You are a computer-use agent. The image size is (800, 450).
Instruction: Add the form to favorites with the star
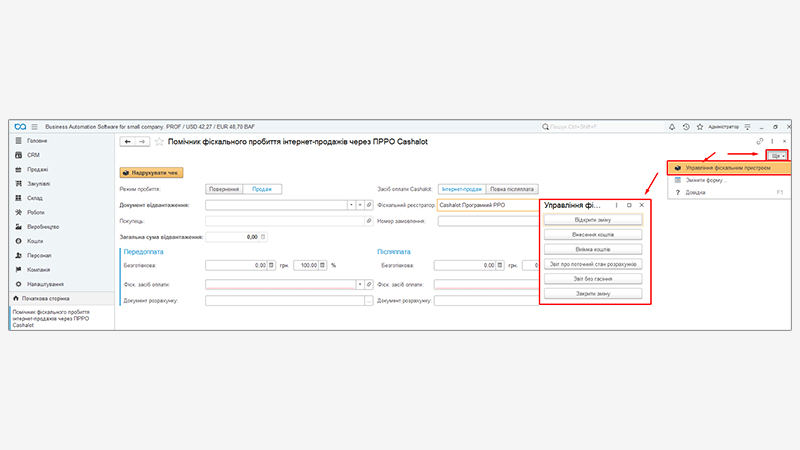[x=159, y=142]
